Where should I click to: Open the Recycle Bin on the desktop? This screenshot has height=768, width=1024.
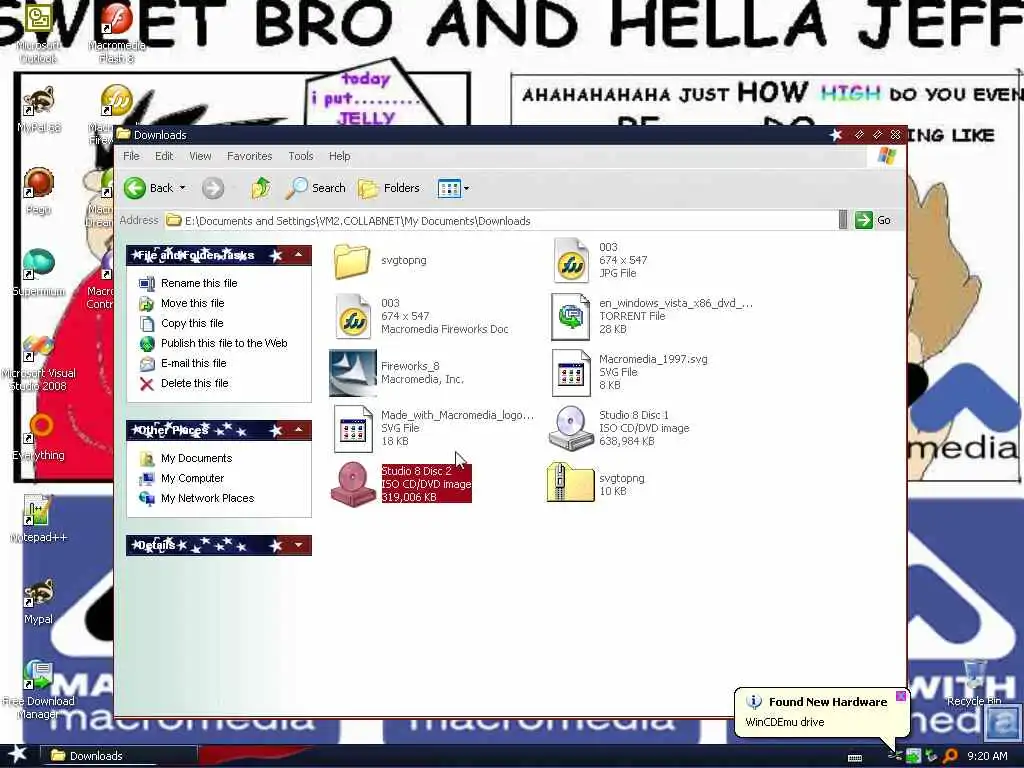coord(974,682)
